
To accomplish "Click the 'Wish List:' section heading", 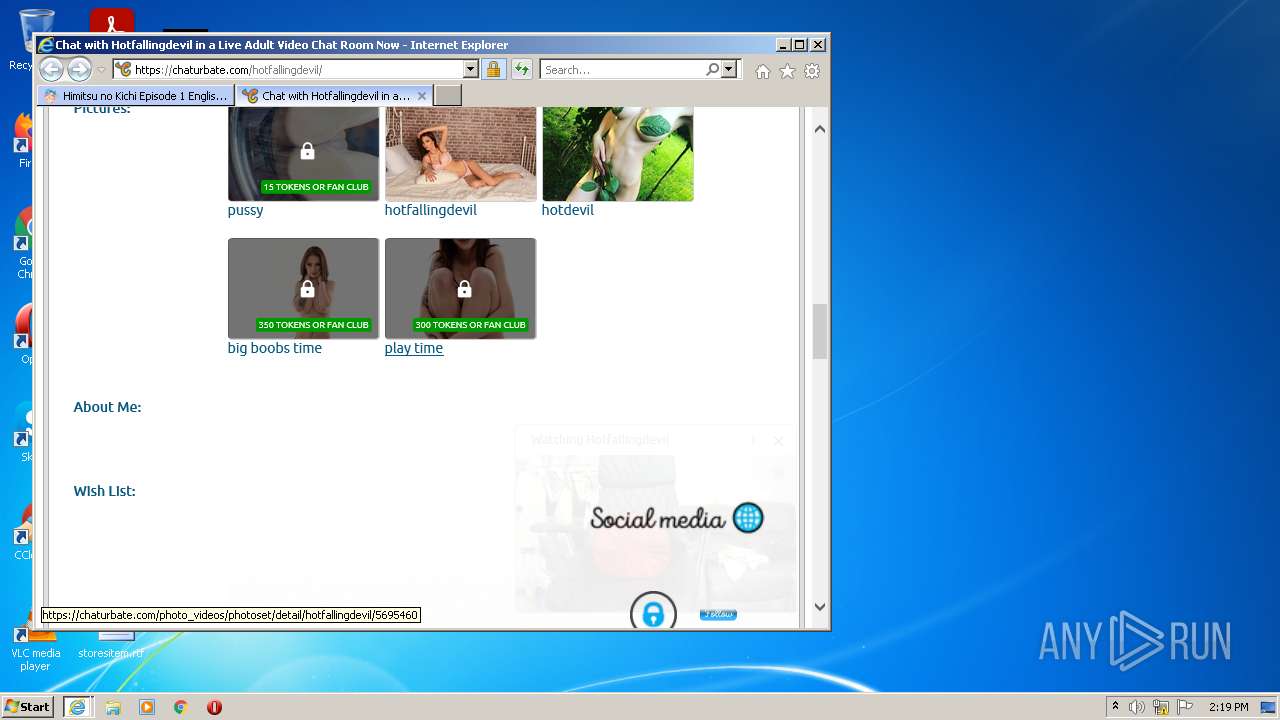I will (x=104, y=491).
